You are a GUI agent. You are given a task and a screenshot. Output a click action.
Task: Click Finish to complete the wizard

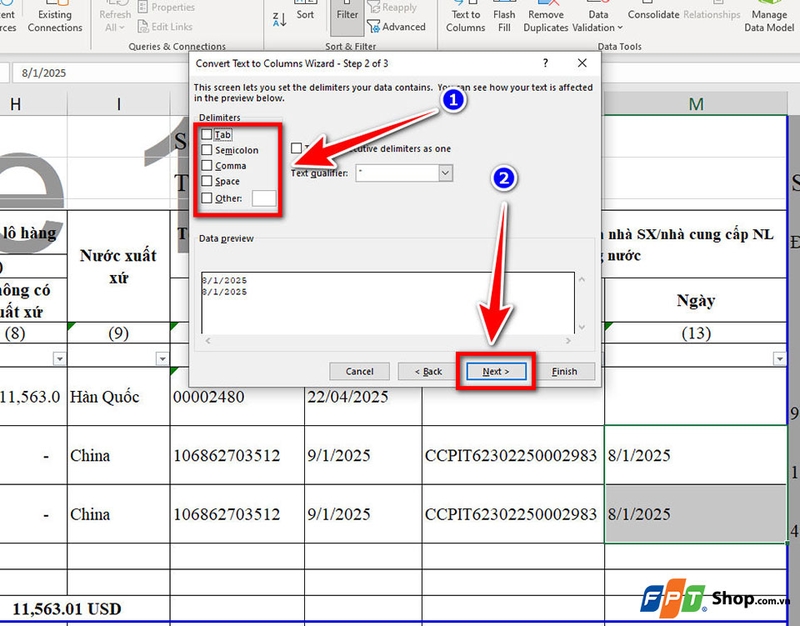pyautogui.click(x=565, y=371)
